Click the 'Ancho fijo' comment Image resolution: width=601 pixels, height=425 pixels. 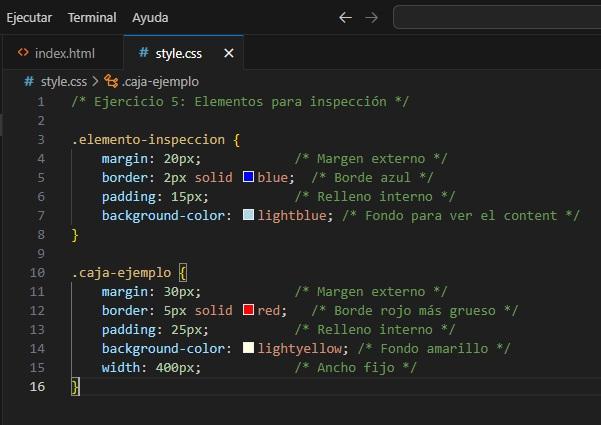coord(355,368)
